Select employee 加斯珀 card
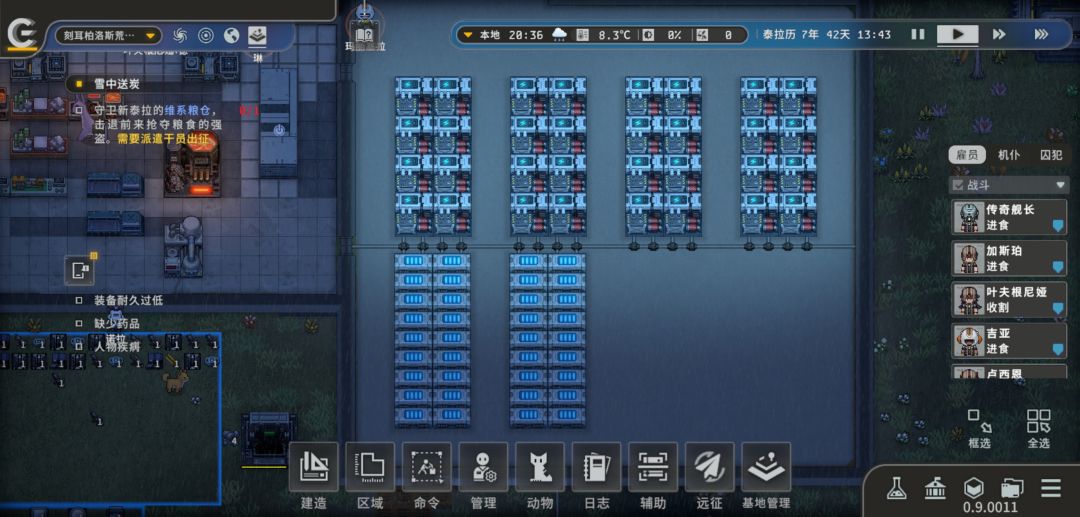1080x517 pixels. click(x=1009, y=259)
